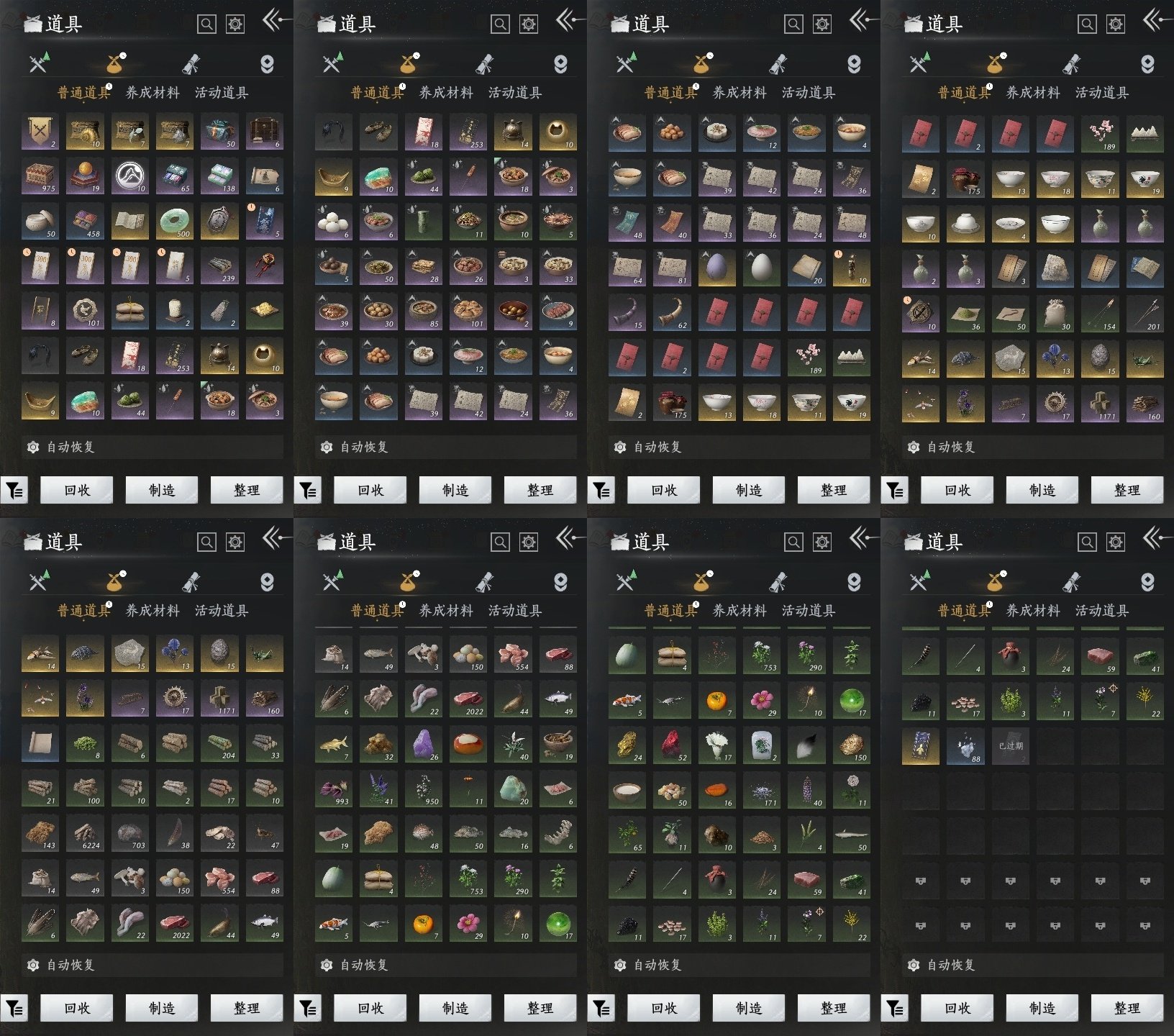Click the red gemstone stack of 52
The width and height of the screenshot is (1174, 1036).
[x=672, y=745]
